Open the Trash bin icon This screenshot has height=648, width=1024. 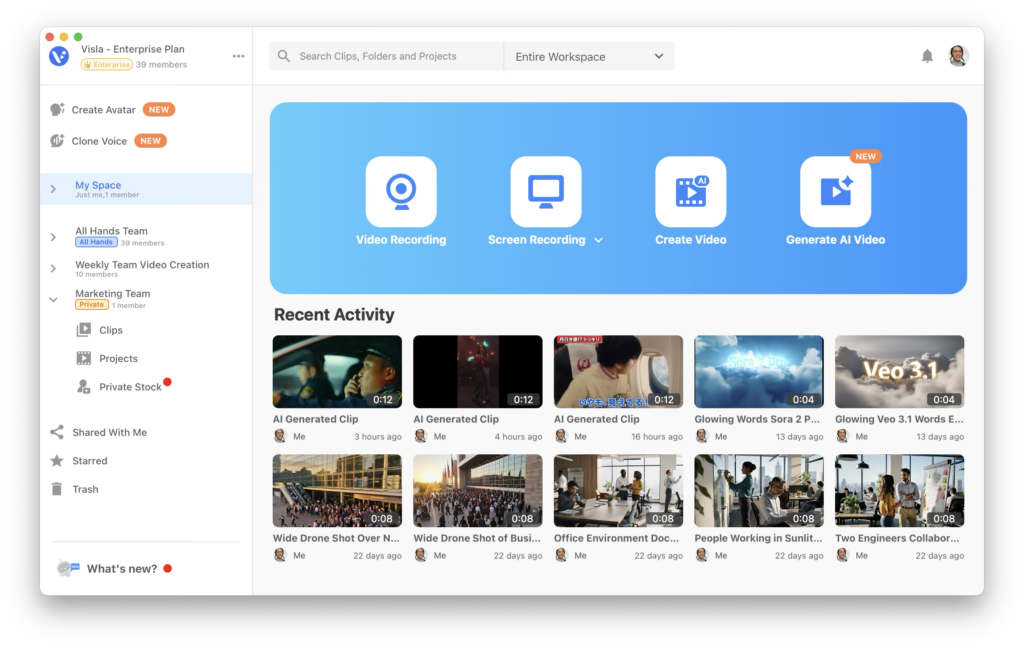click(57, 489)
